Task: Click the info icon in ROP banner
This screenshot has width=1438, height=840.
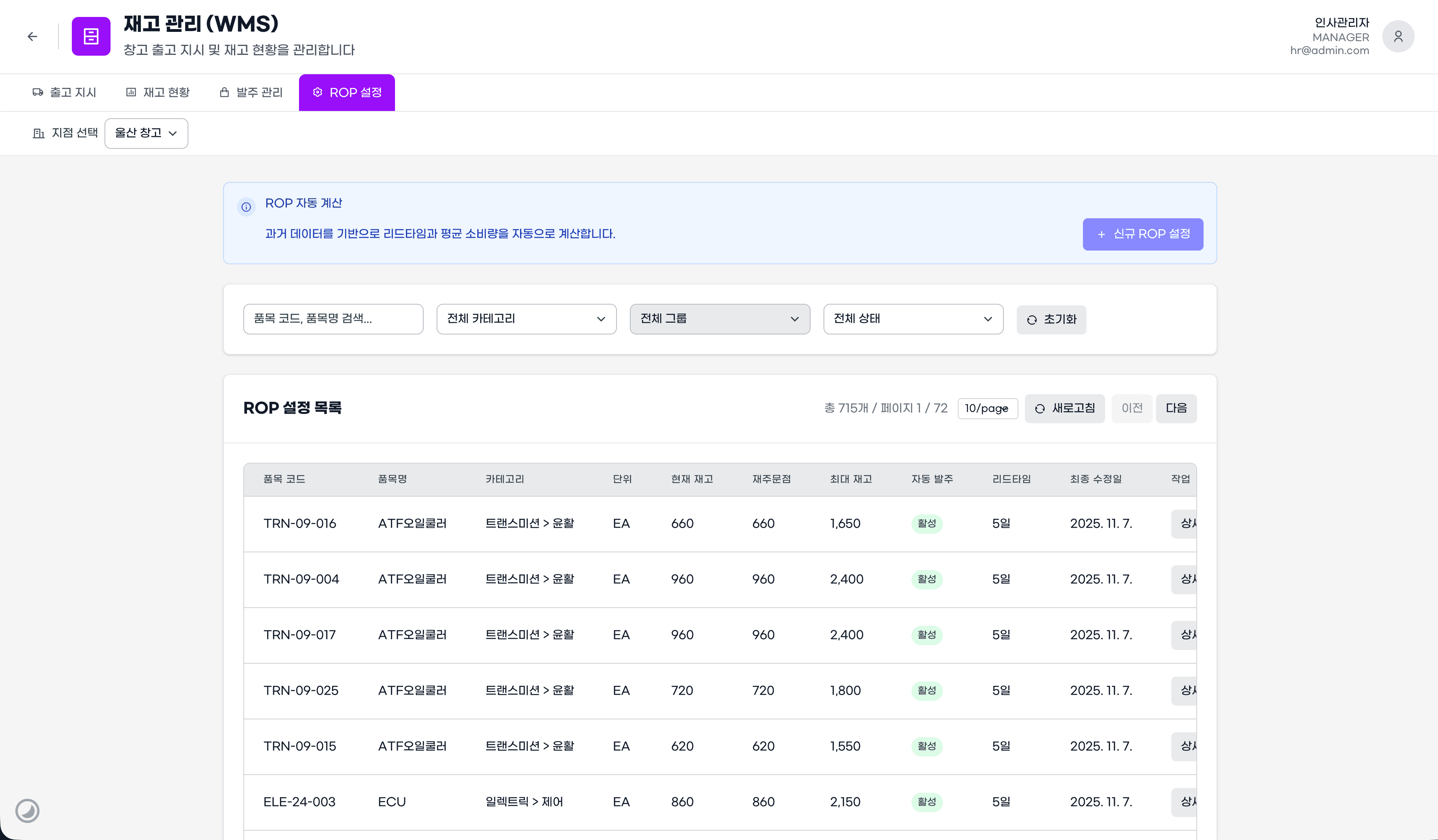Action: 246,207
